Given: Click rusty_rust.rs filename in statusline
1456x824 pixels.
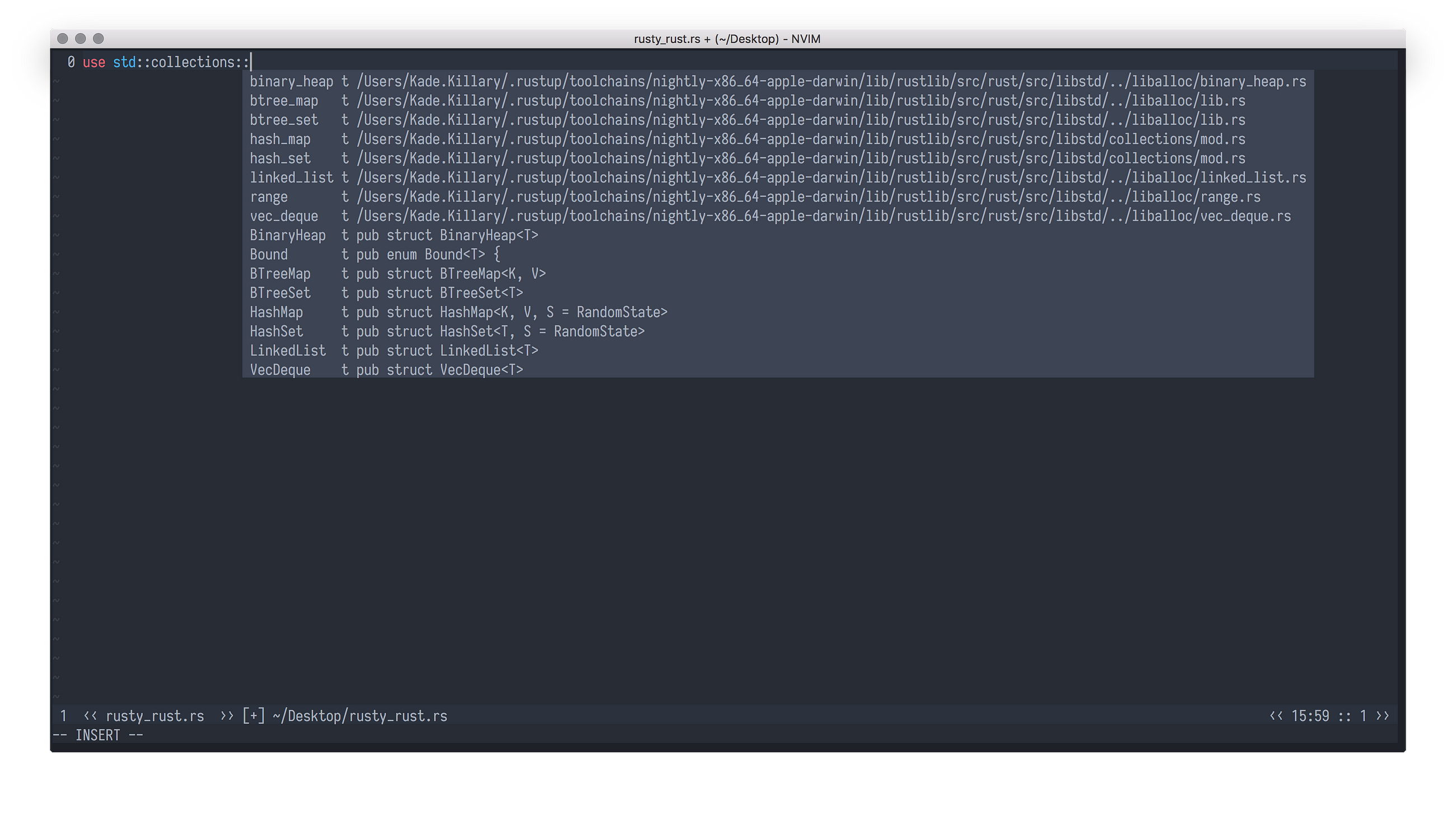Looking at the screenshot, I should (155, 716).
